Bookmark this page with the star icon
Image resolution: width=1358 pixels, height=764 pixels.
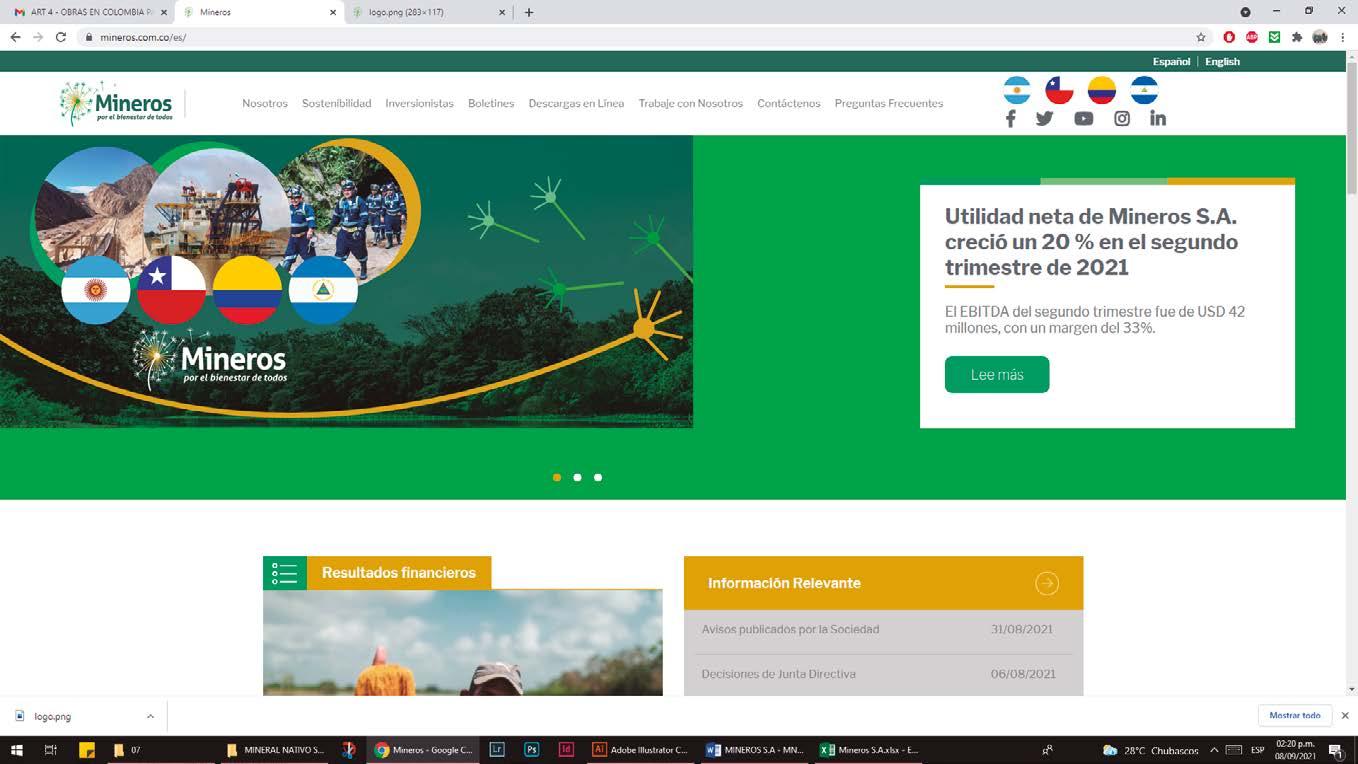pyautogui.click(x=1201, y=37)
